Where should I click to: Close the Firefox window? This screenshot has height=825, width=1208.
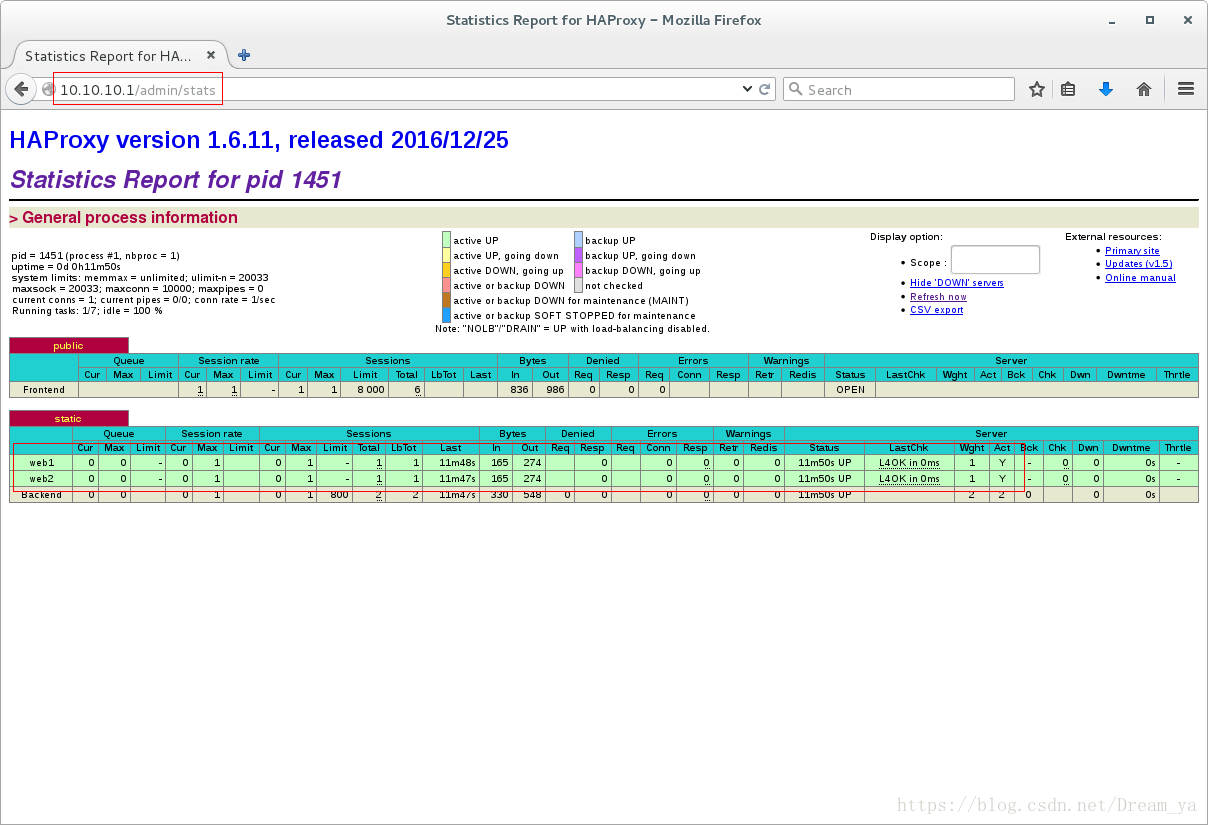(1186, 20)
